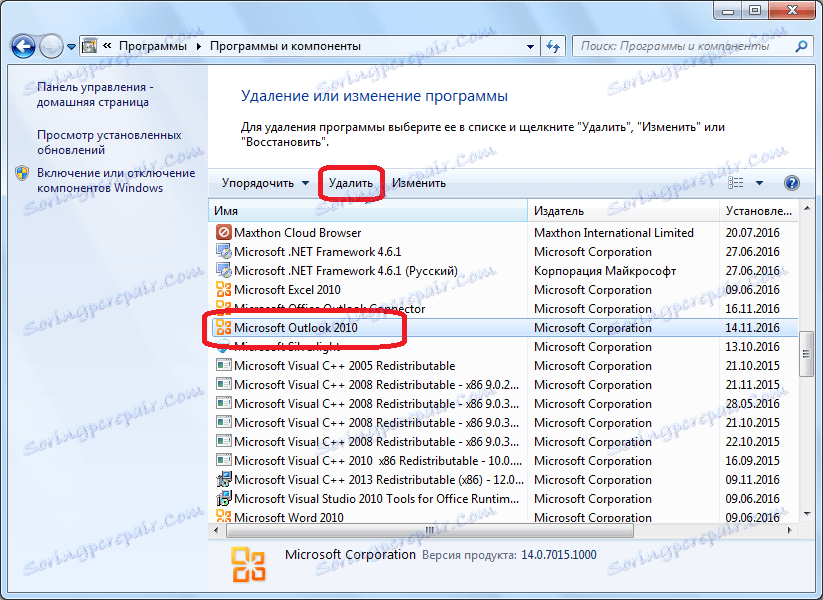823x600 pixels.
Task: Refresh the Programs and Features view
Action: tap(553, 46)
